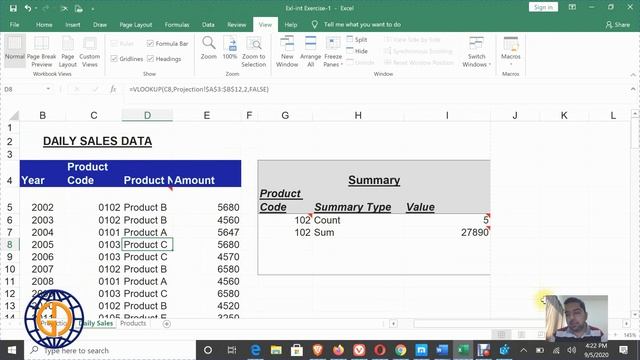Click the Select All corner triangle
Viewport: 640px width, 360px height.
point(14,116)
